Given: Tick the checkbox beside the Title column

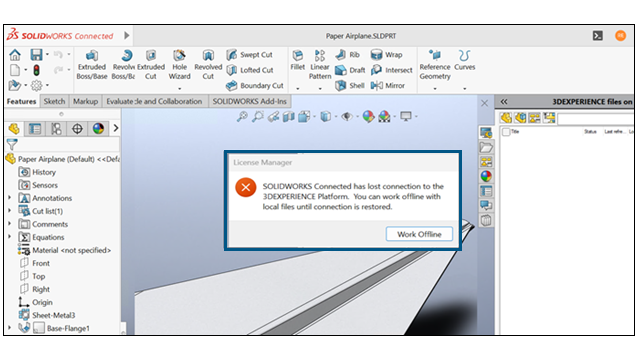Looking at the screenshot, I should point(506,132).
